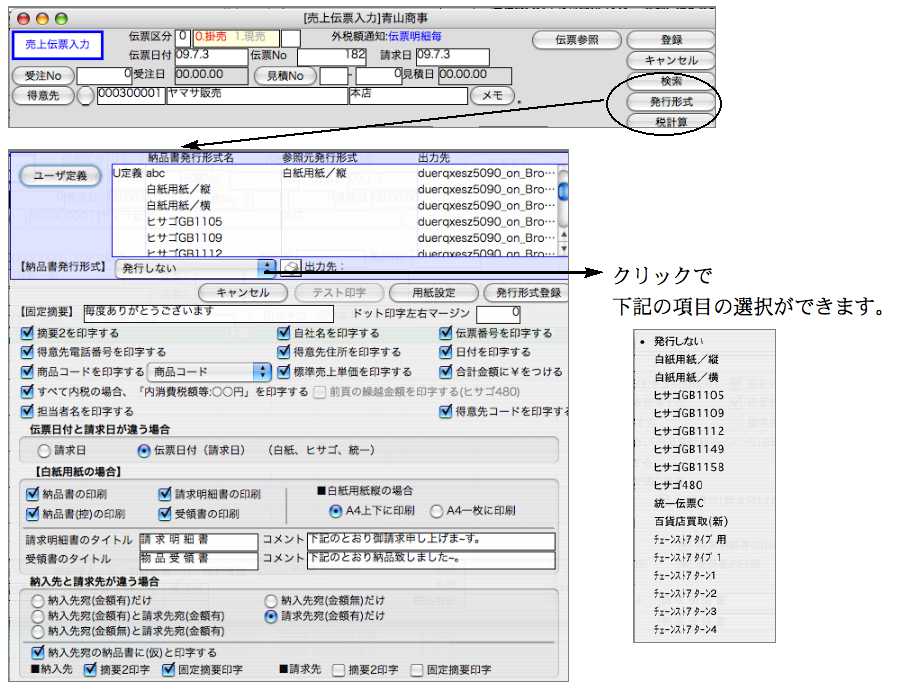Open the メモ button
904x693 pixels.
pyautogui.click(x=492, y=96)
